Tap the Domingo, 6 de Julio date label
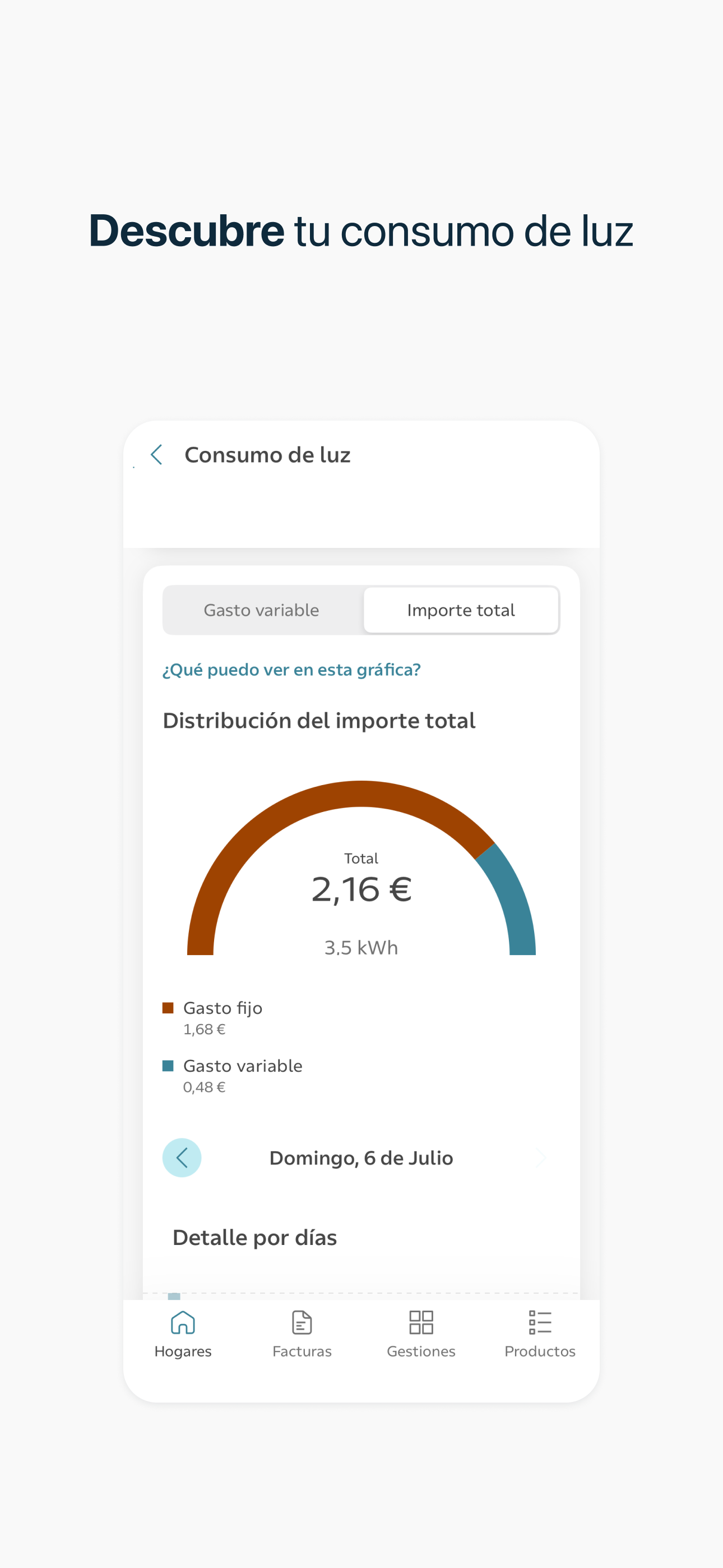 (x=361, y=1157)
